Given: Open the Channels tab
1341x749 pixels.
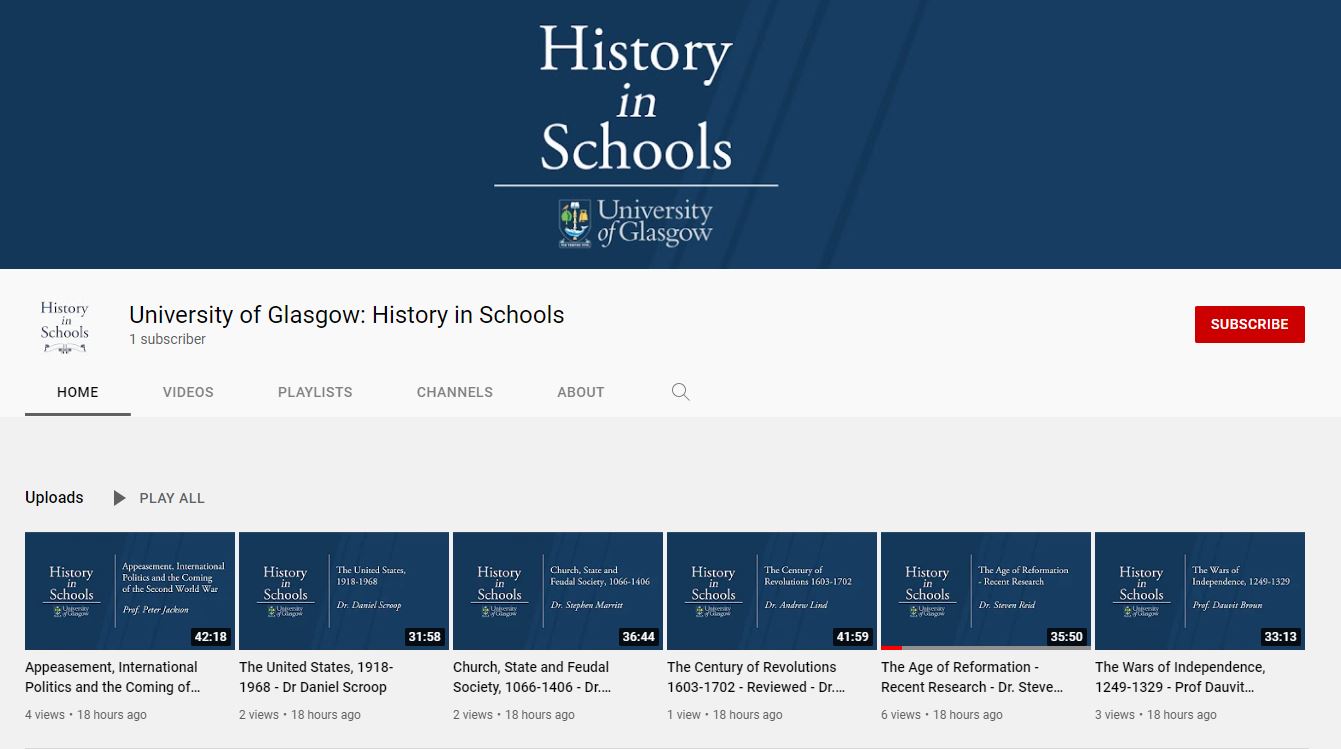Looking at the screenshot, I should pos(455,392).
